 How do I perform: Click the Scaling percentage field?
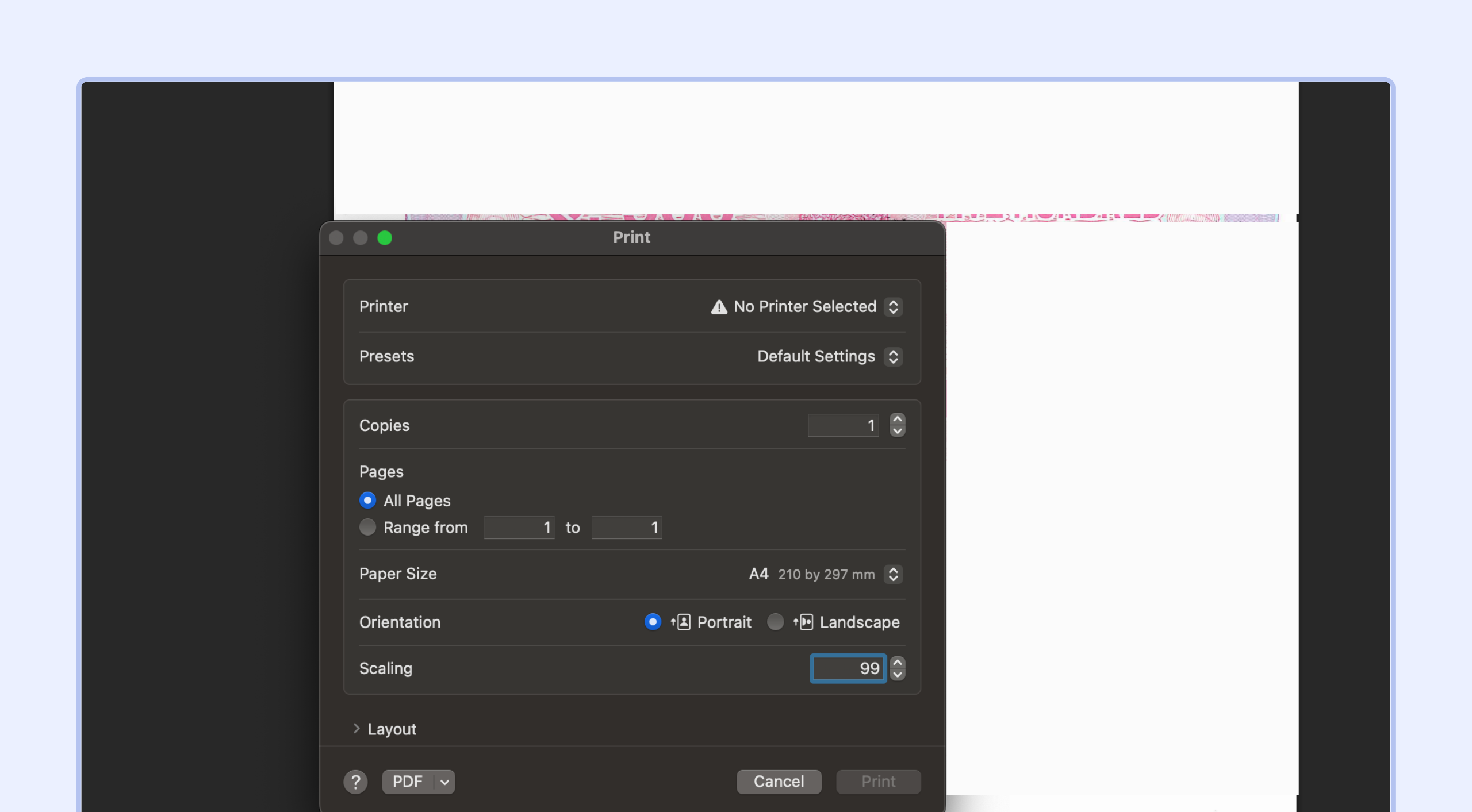pos(848,668)
